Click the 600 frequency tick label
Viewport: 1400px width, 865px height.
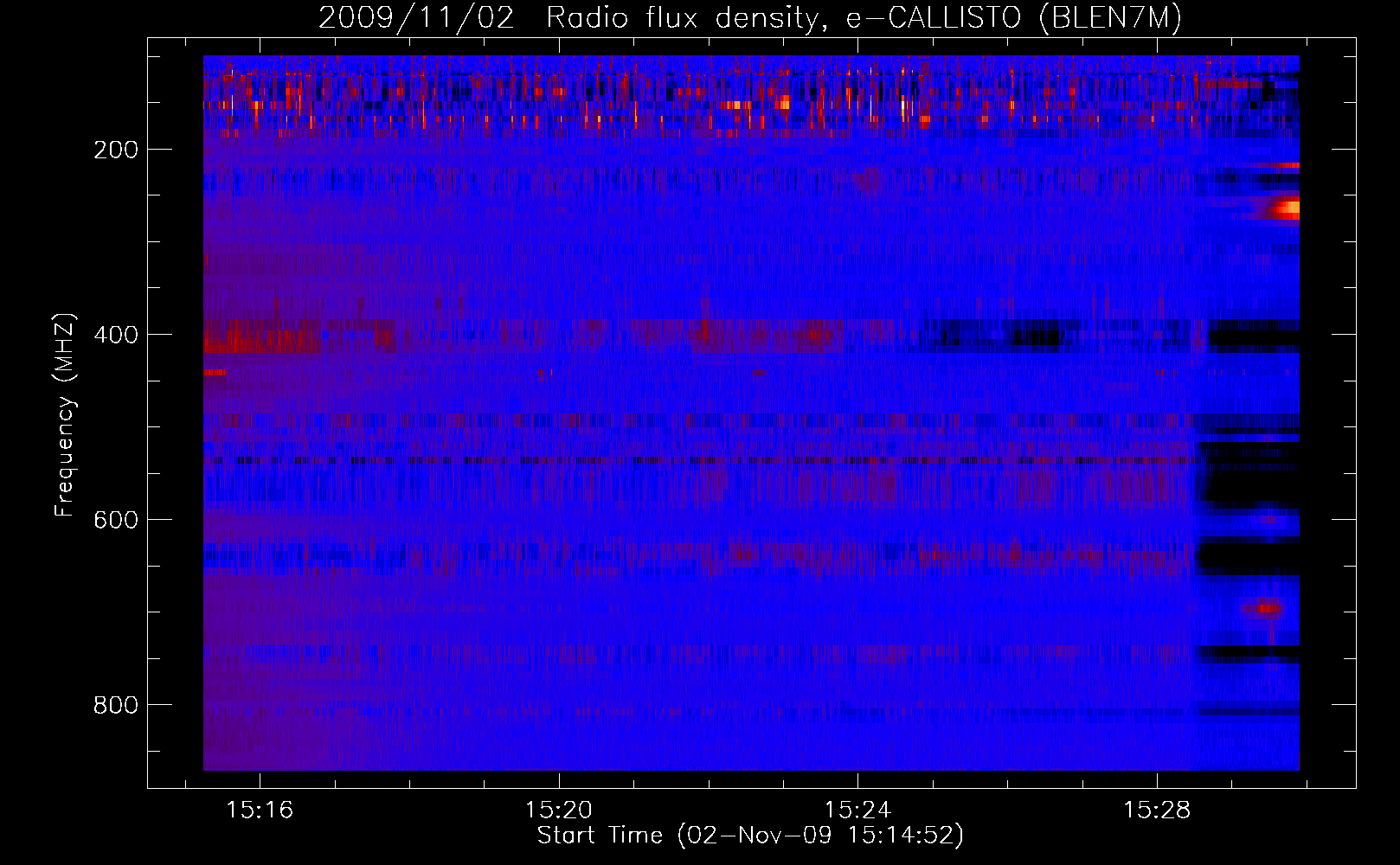tap(116, 520)
